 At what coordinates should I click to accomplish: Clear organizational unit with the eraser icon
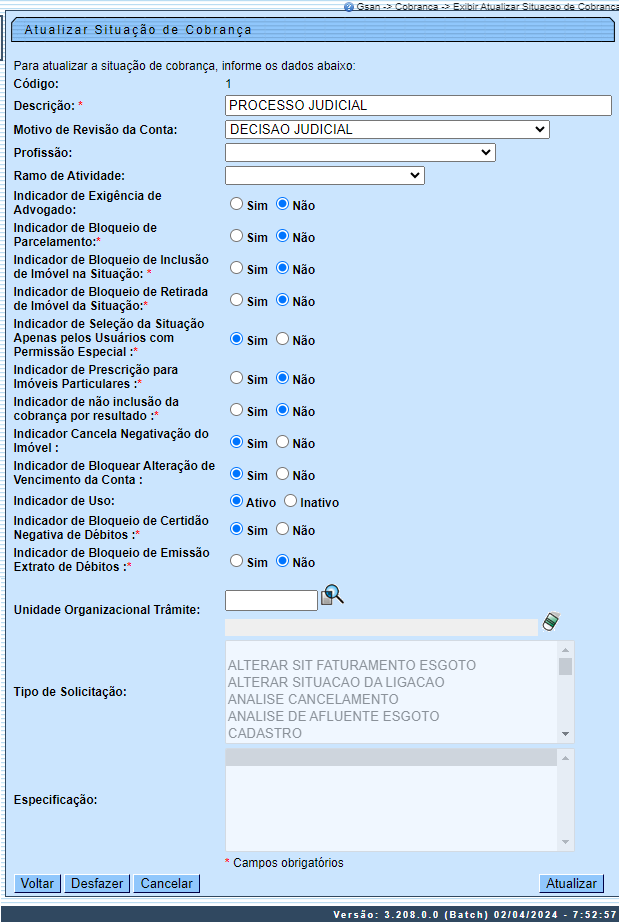click(551, 622)
